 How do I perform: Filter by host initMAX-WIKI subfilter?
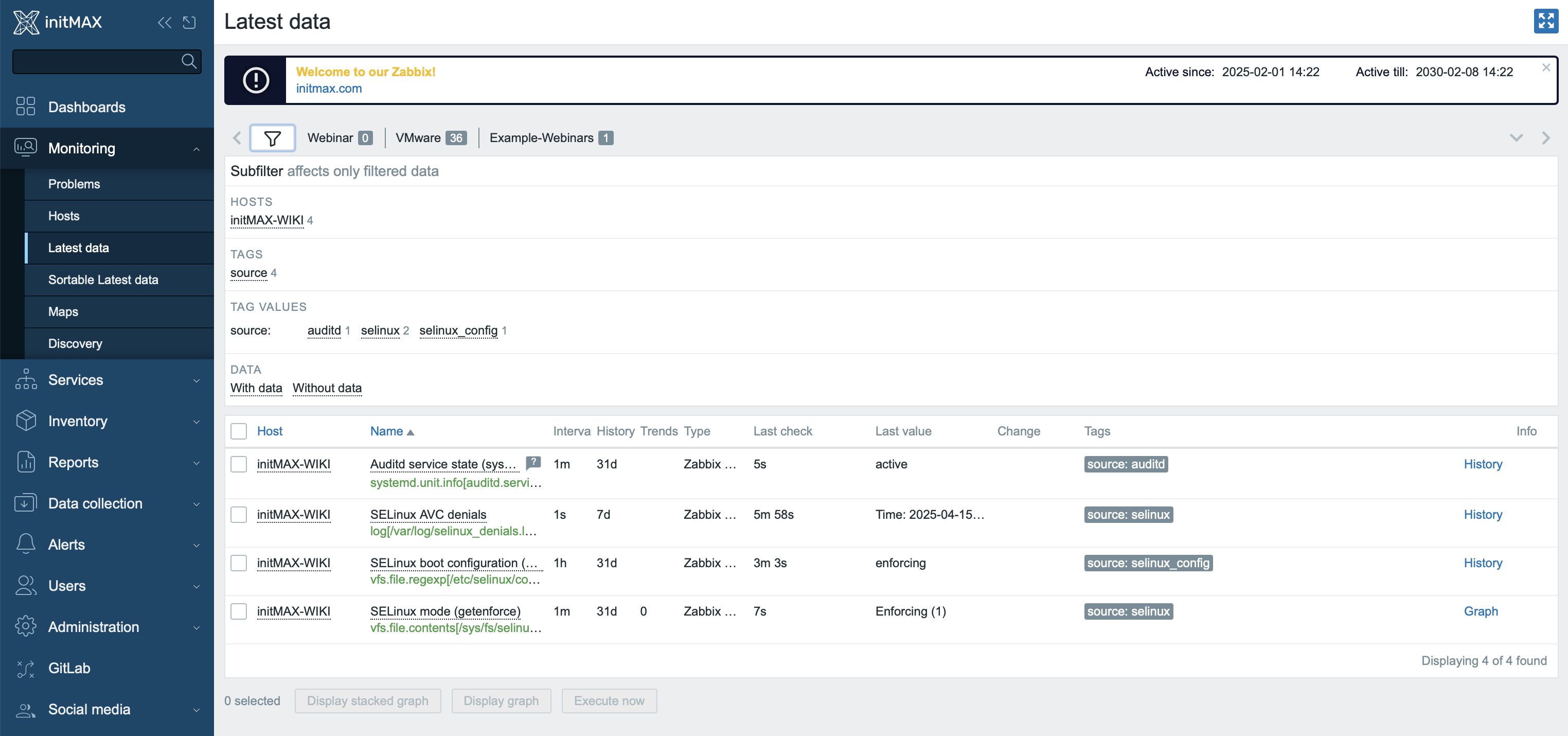(x=266, y=220)
